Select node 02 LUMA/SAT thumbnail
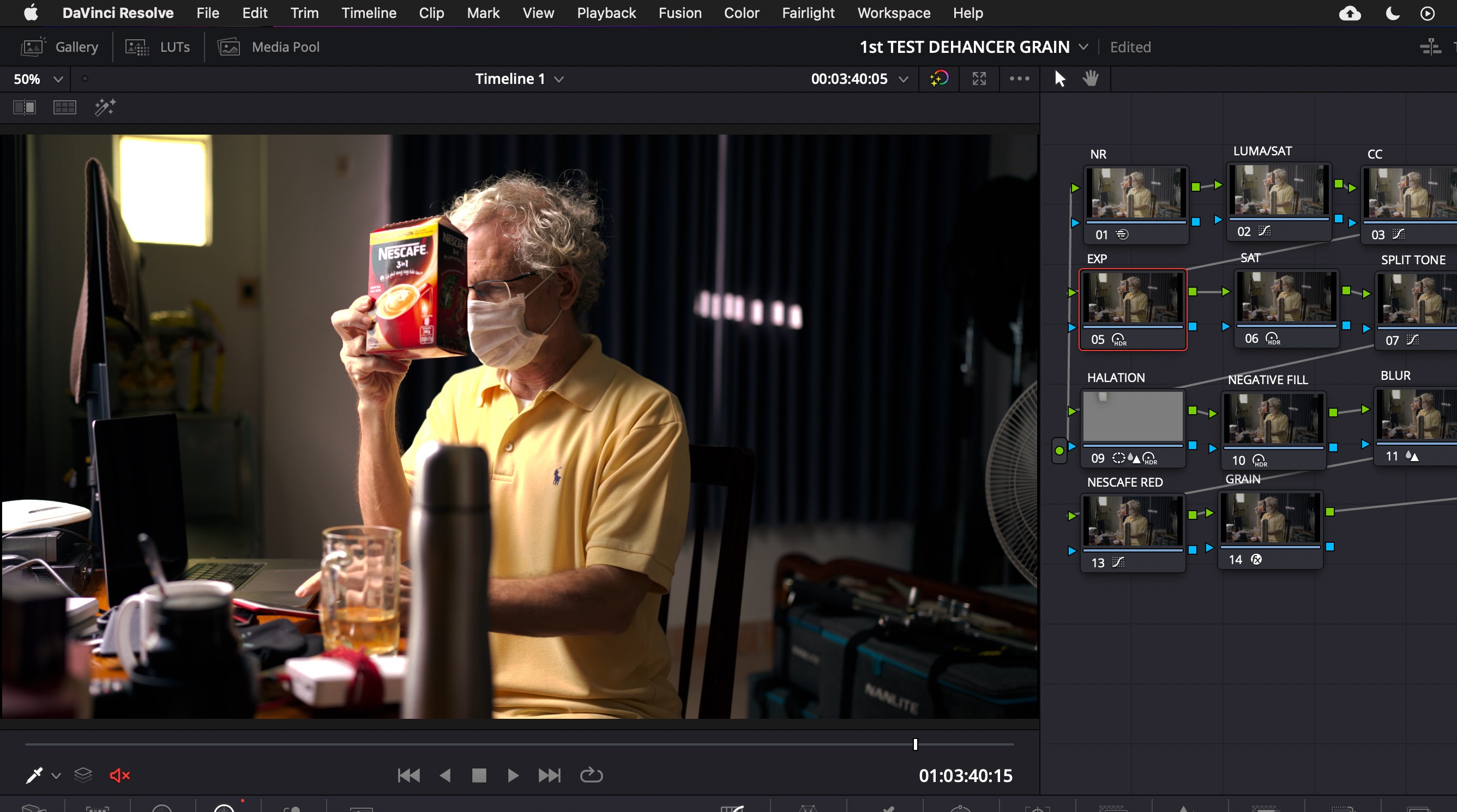This screenshot has height=812, width=1457. (x=1279, y=190)
